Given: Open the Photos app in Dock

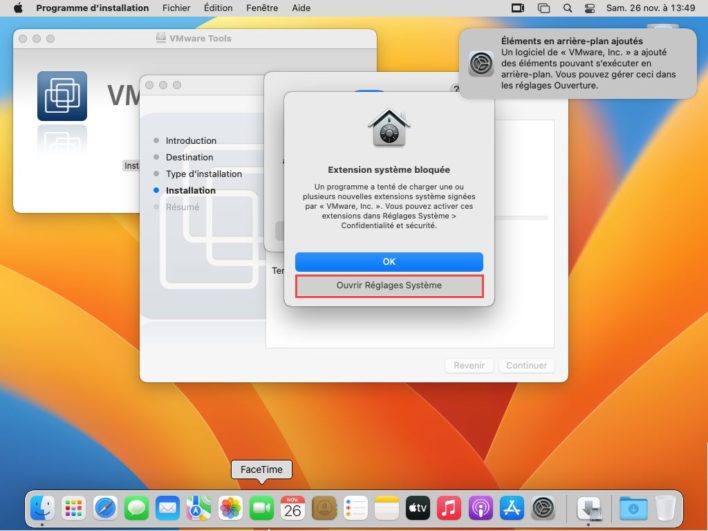Looking at the screenshot, I should (230, 508).
